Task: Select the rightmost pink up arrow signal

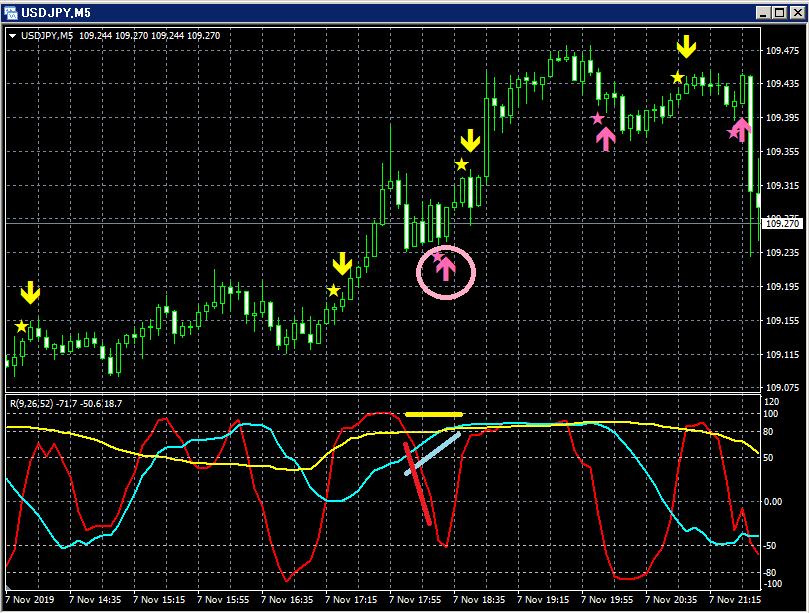Action: [741, 130]
